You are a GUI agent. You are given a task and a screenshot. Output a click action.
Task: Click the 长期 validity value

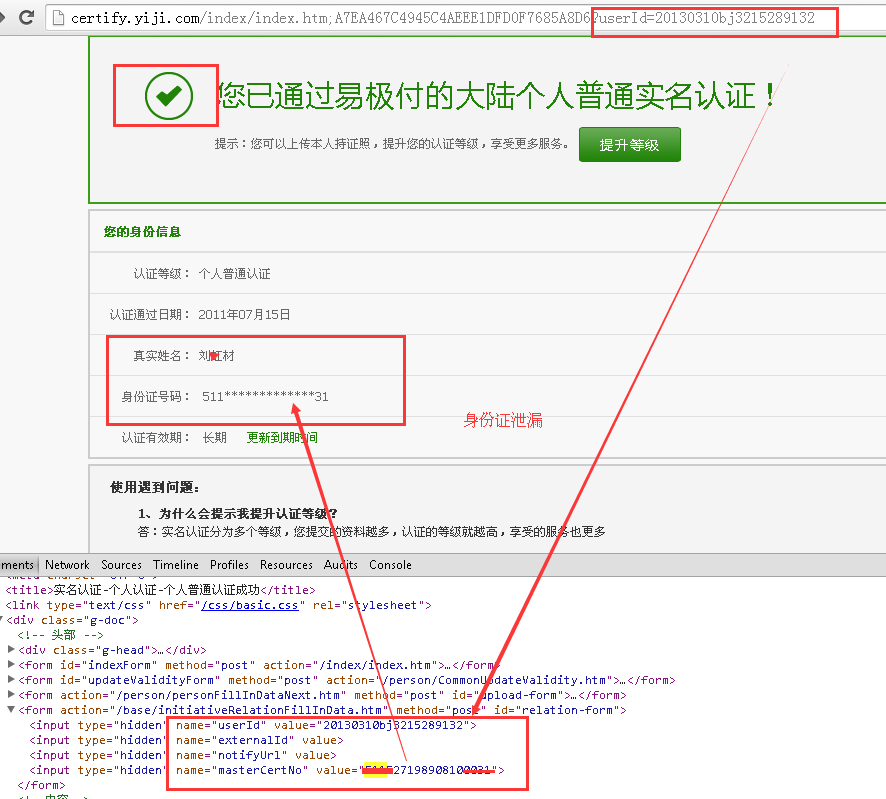click(x=215, y=437)
